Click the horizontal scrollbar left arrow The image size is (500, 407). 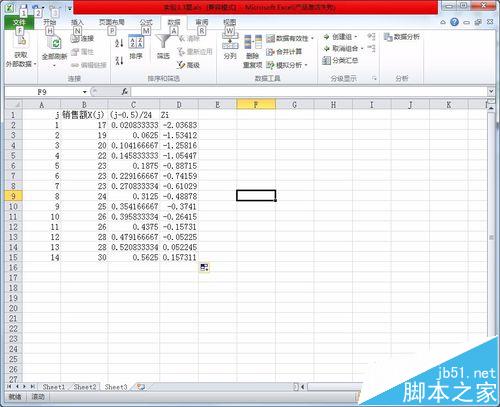click(x=303, y=387)
